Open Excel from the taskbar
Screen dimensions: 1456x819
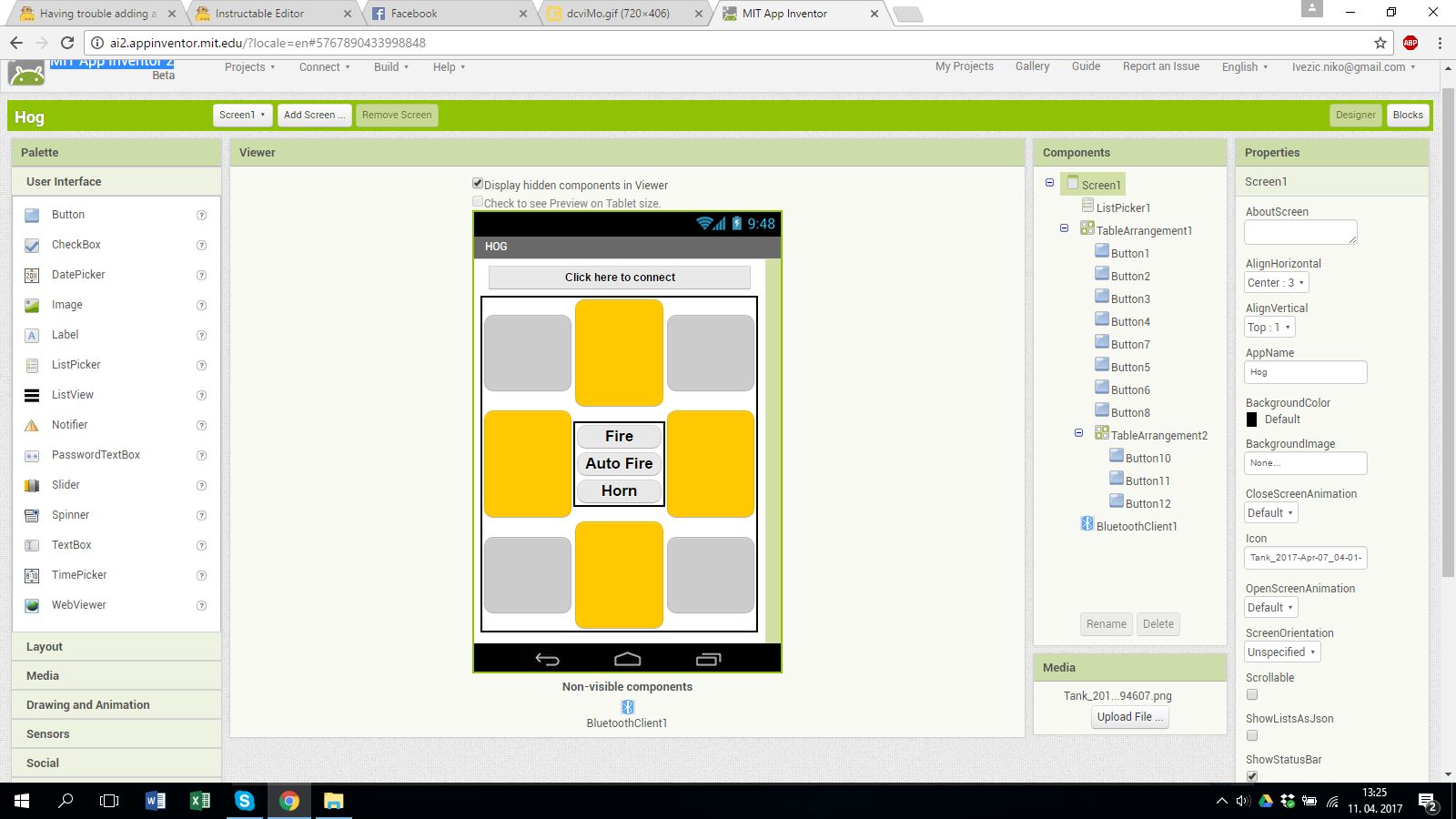point(200,801)
